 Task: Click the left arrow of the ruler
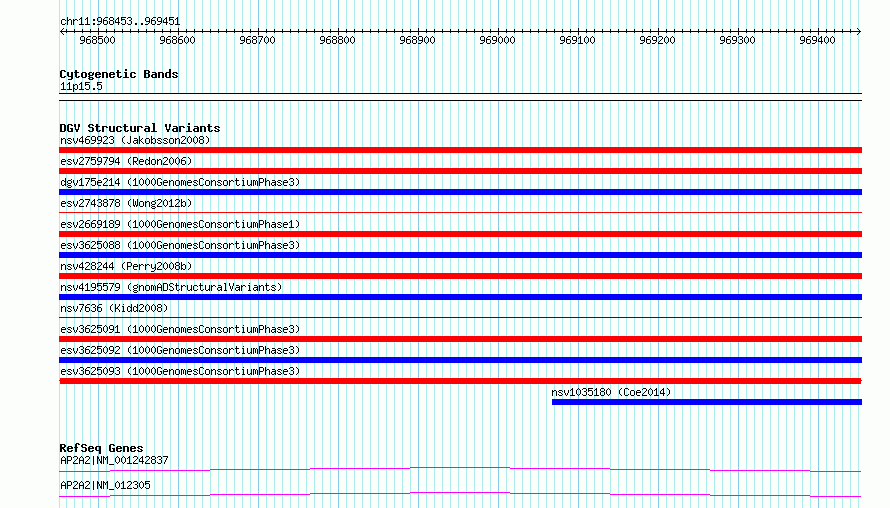[x=62, y=31]
